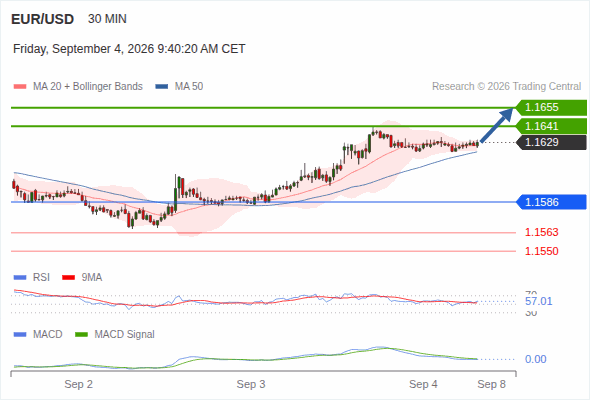The width and height of the screenshot is (590, 400).
Task: Click the MACD Signal legend label
Action: click(x=125, y=335)
